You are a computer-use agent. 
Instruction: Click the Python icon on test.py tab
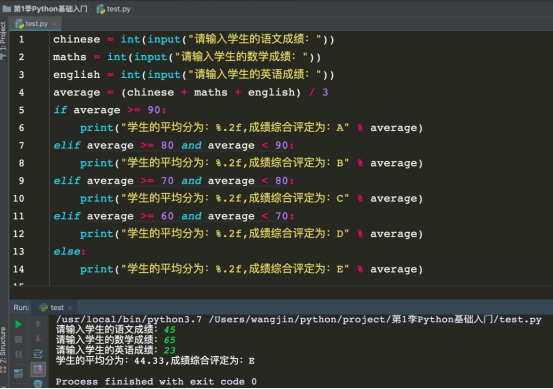(20, 24)
